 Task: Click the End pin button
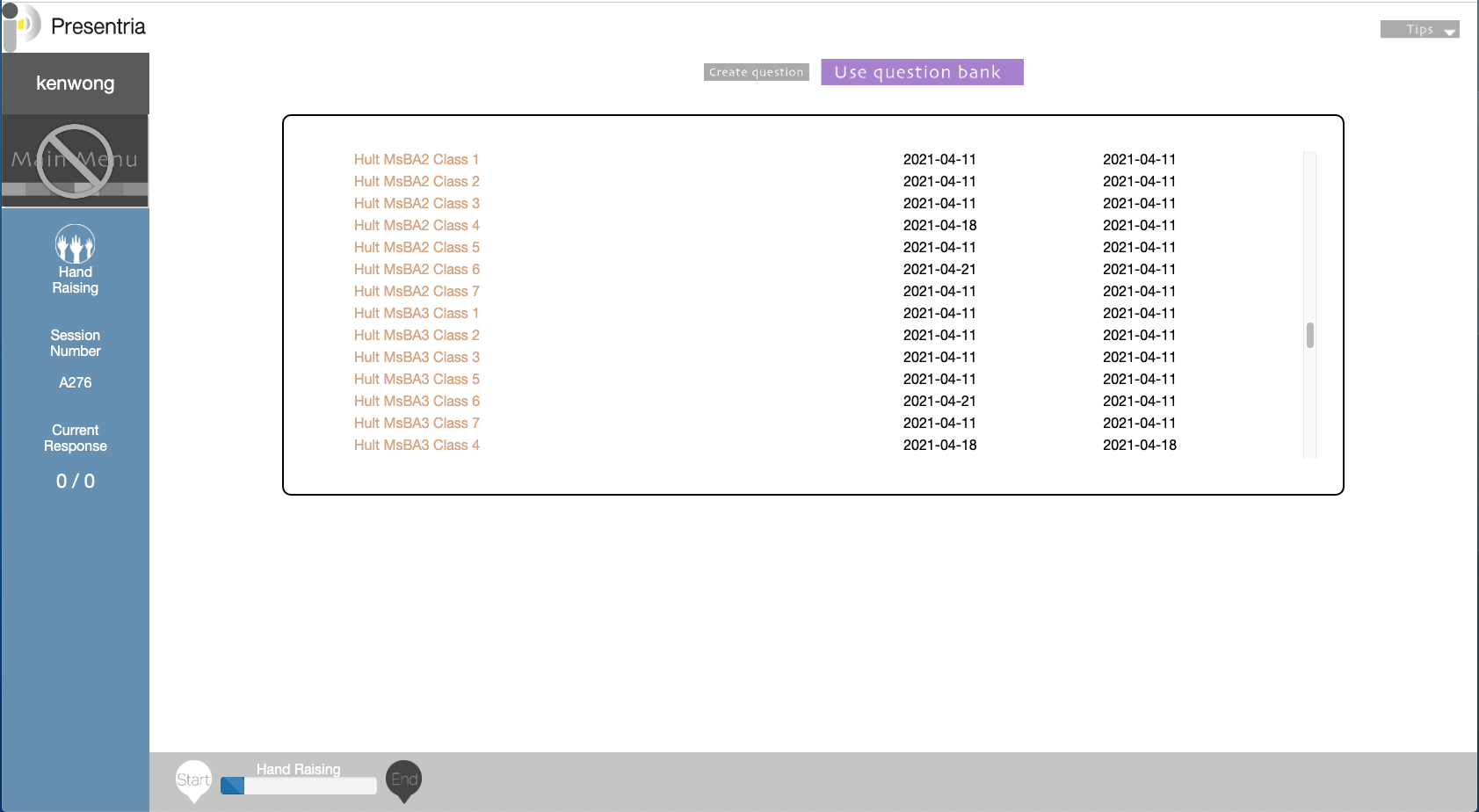click(x=404, y=780)
